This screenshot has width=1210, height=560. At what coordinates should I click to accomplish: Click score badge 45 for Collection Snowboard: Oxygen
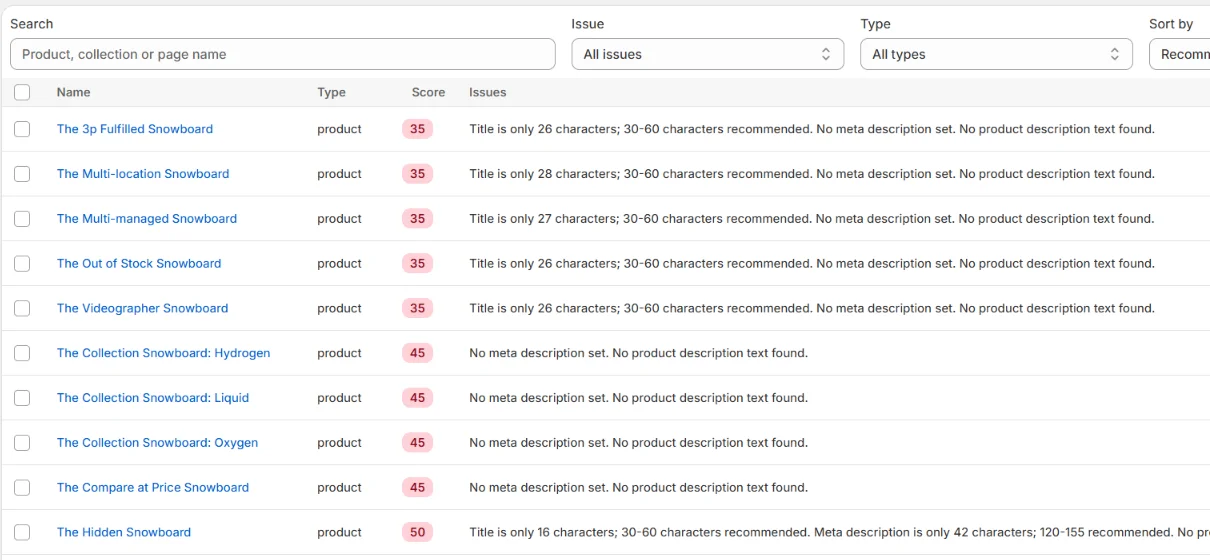(417, 443)
